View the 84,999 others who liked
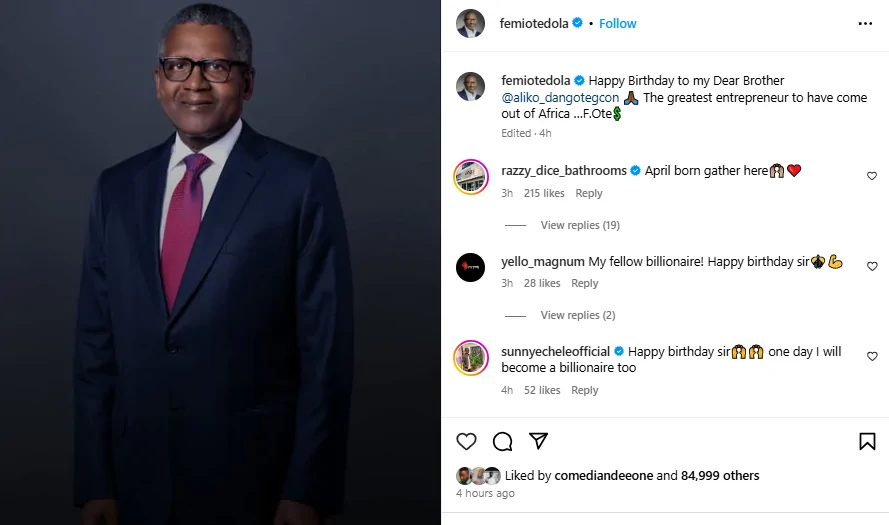889x525 pixels. click(720, 476)
